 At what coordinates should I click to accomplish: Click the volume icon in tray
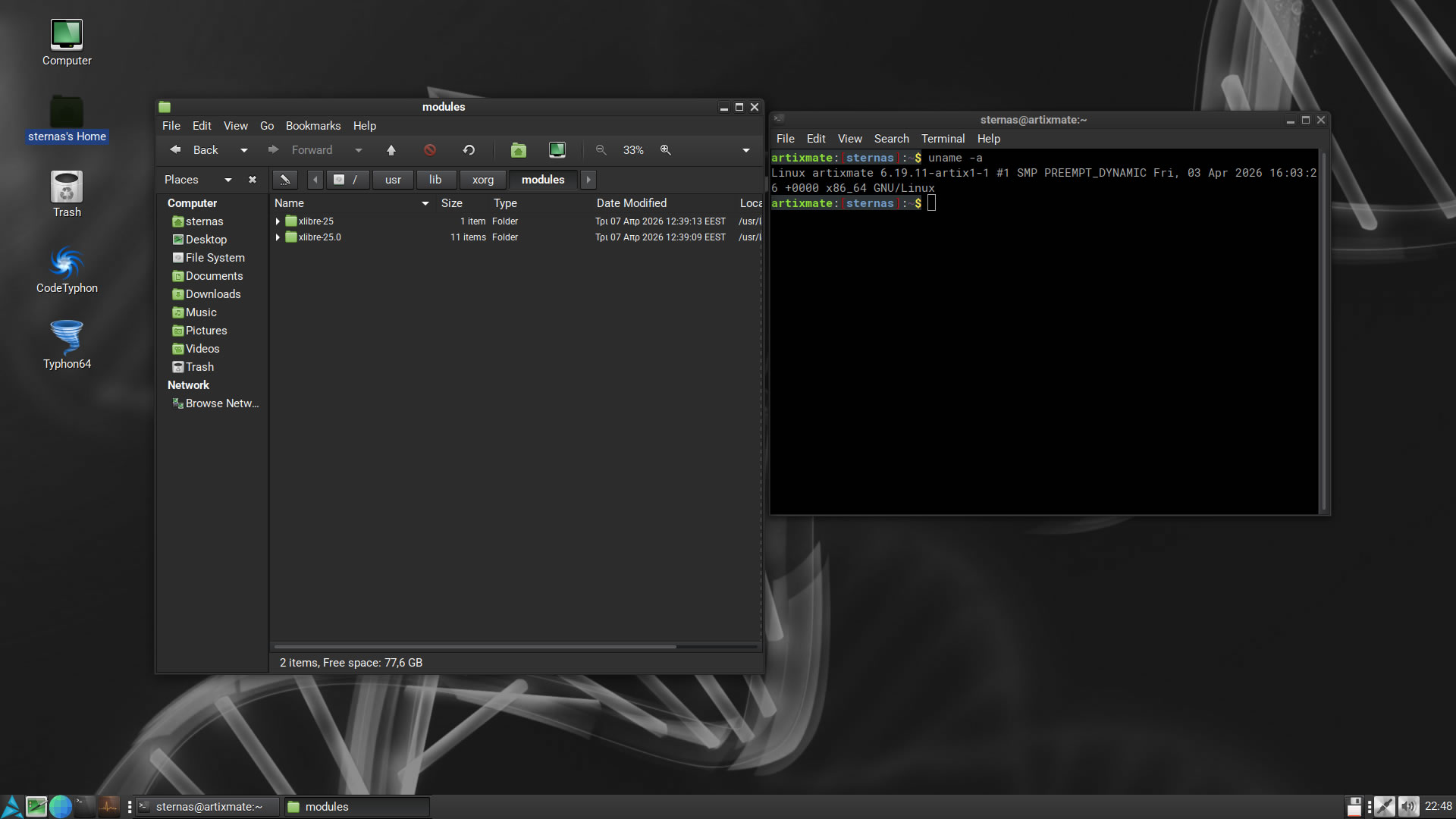(1408, 806)
